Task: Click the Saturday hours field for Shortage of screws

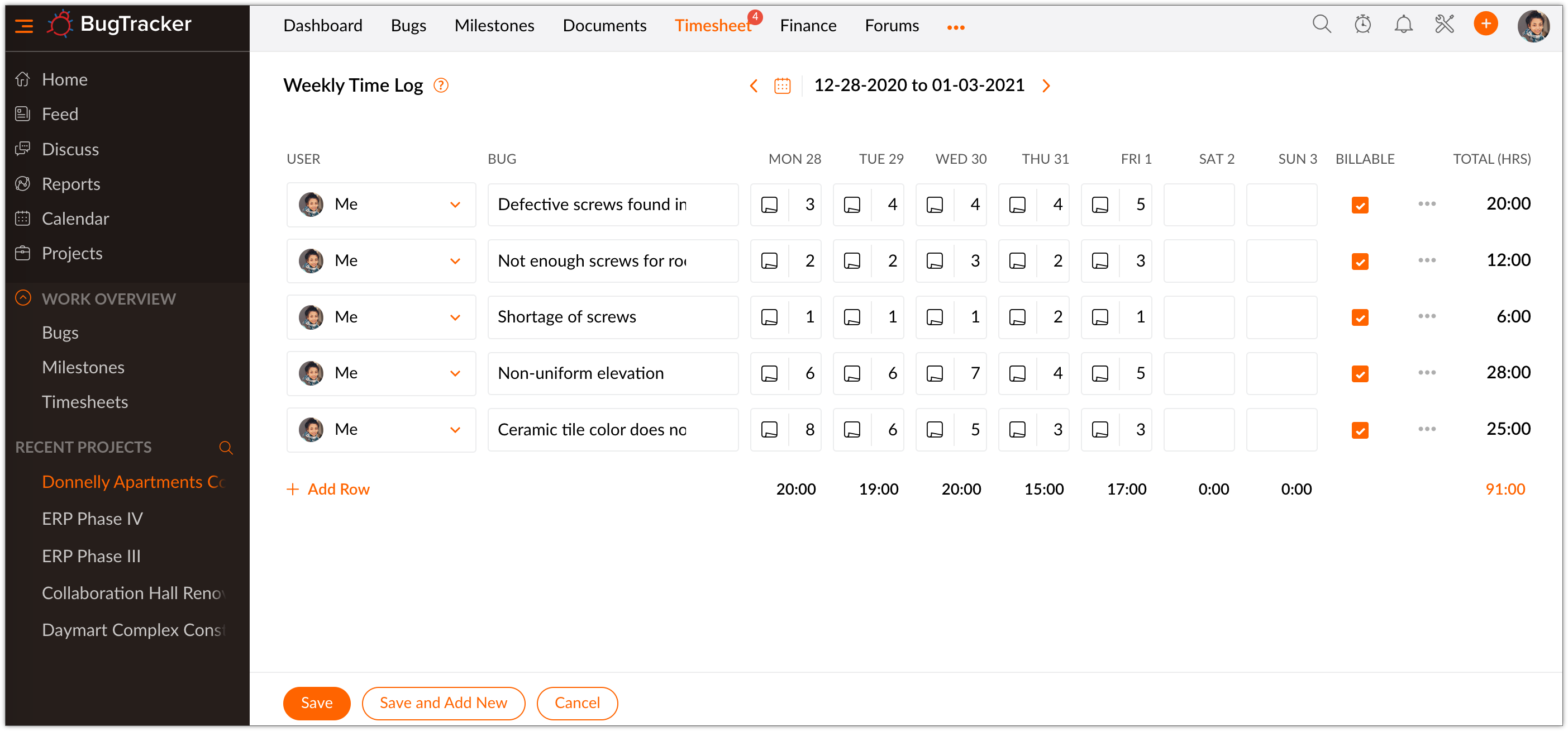Action: [x=1199, y=317]
